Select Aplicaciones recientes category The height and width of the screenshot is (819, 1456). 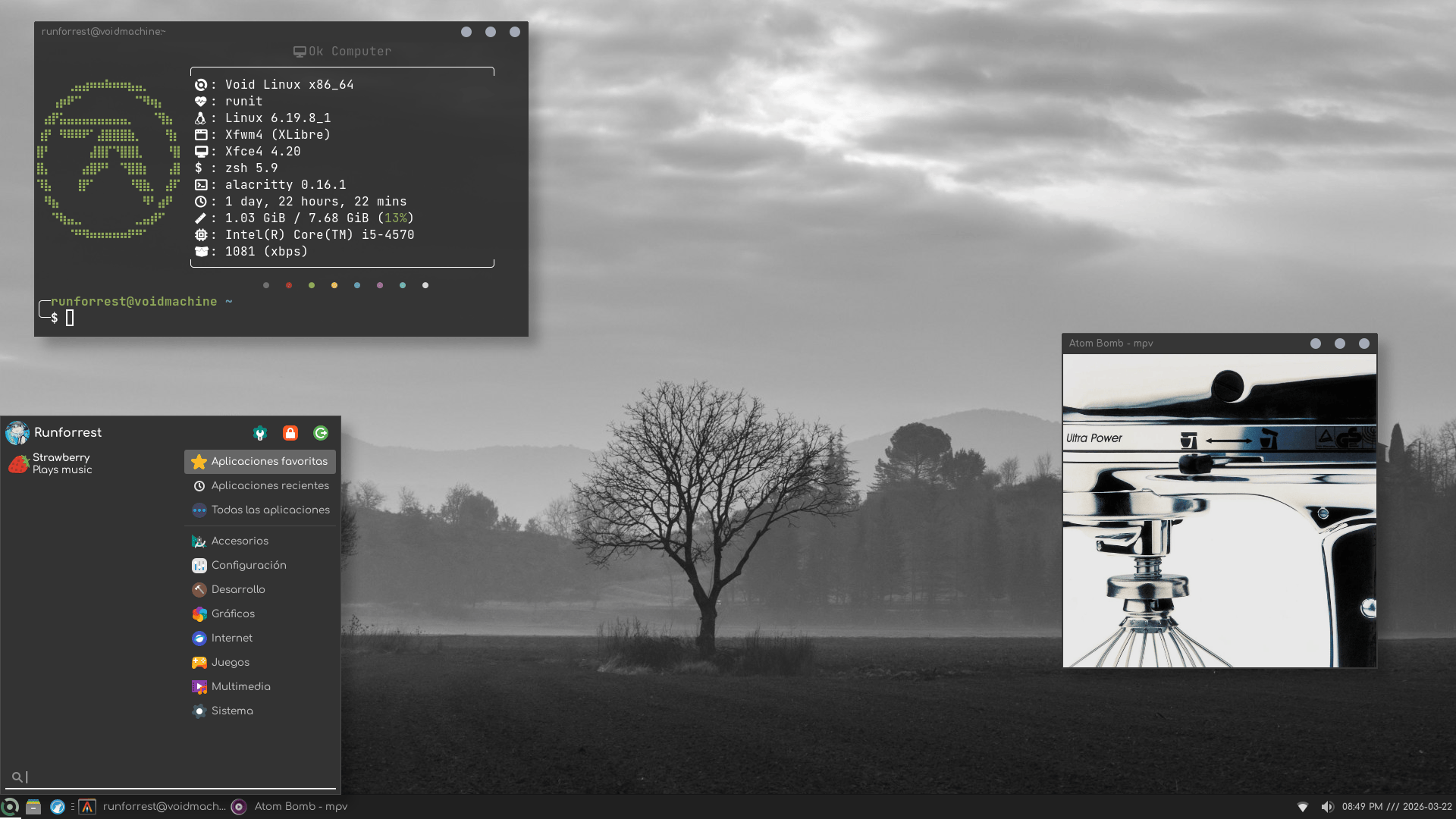coord(260,486)
